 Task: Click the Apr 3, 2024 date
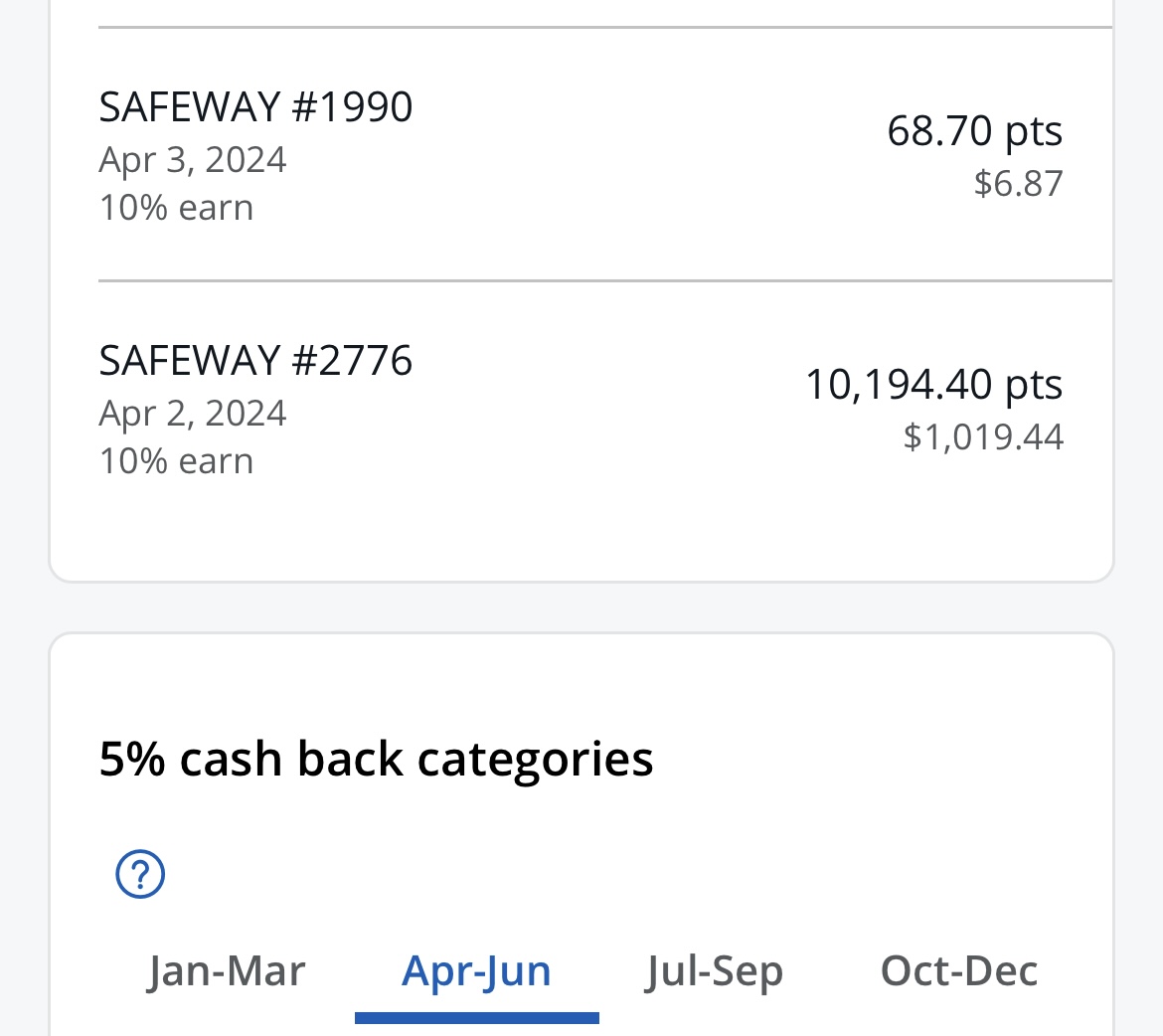[x=193, y=159]
